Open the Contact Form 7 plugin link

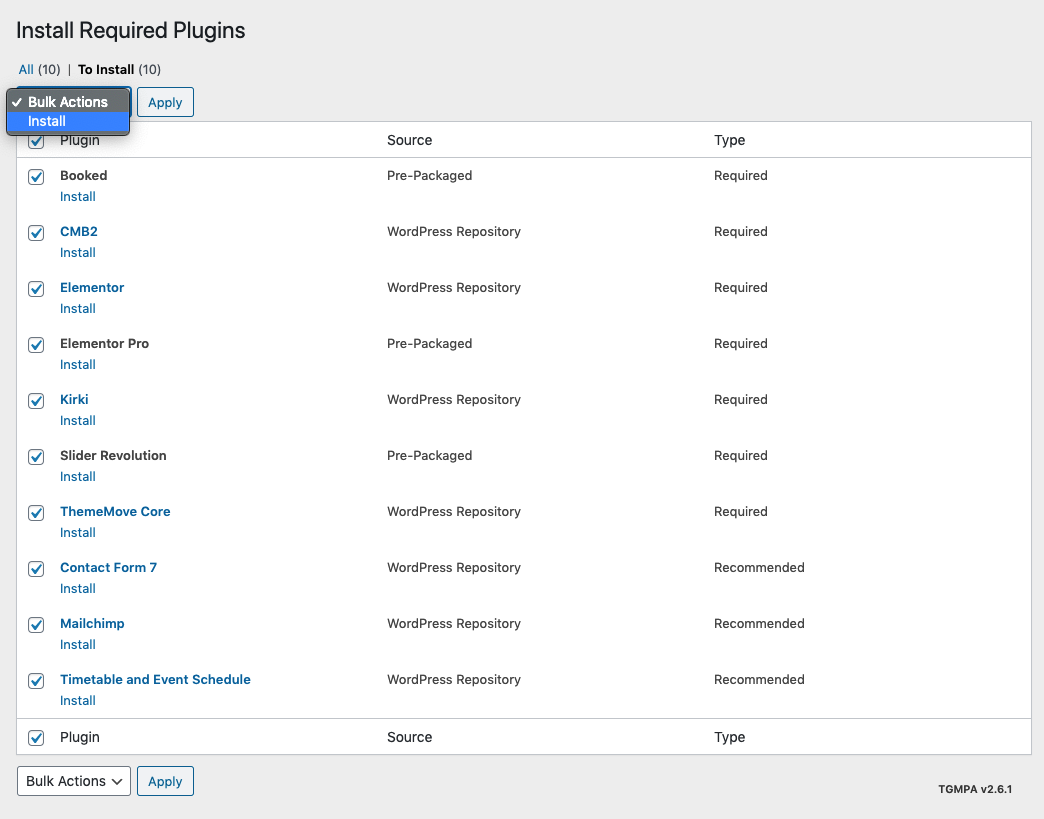(x=109, y=567)
